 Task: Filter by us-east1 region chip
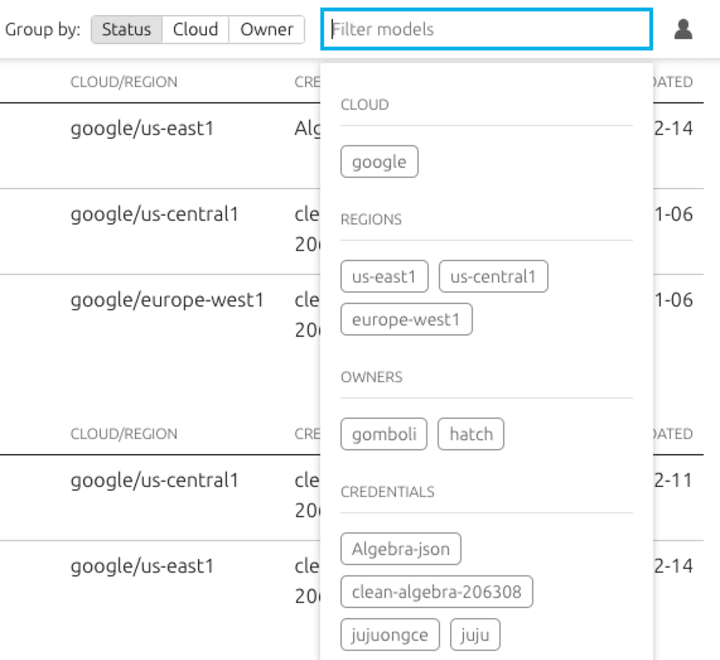click(385, 277)
